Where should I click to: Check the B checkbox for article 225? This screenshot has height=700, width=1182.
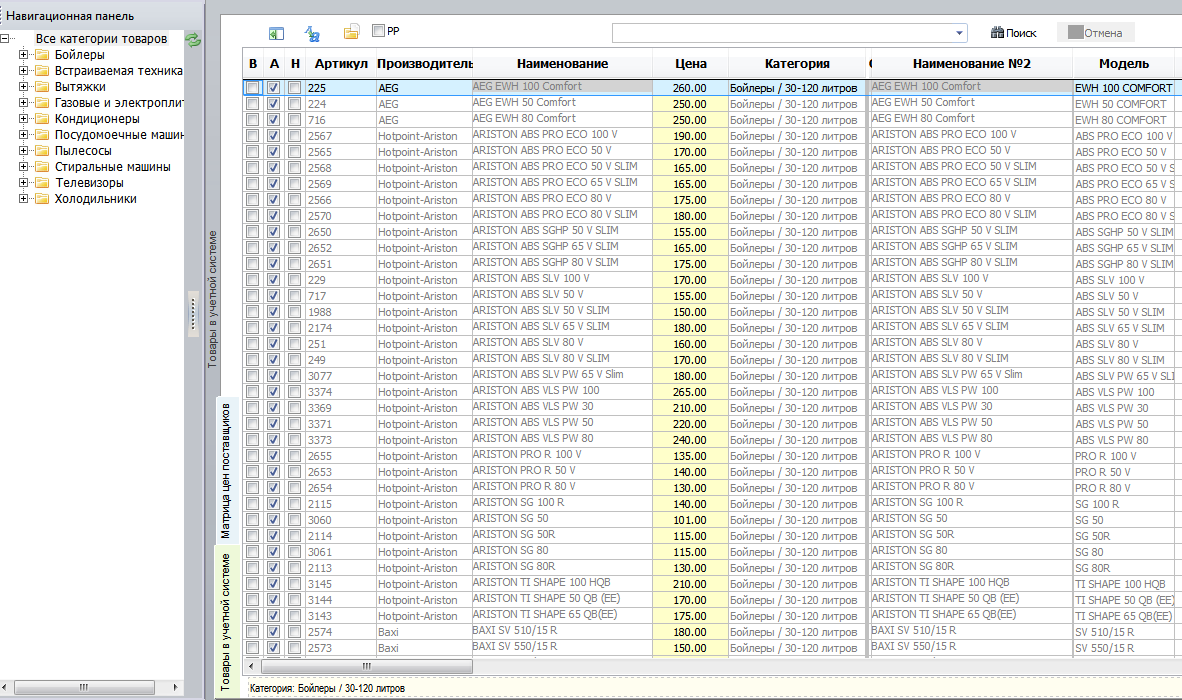click(253, 87)
